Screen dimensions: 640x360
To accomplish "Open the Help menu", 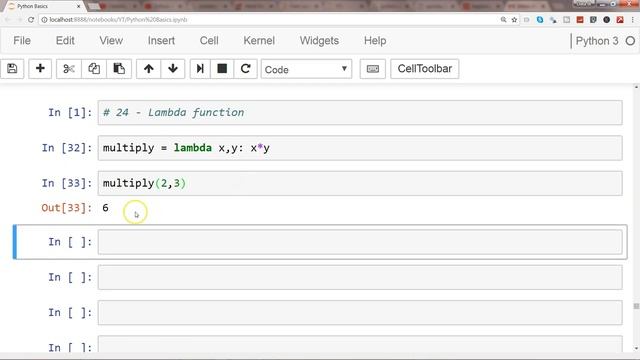I will (x=375, y=41).
